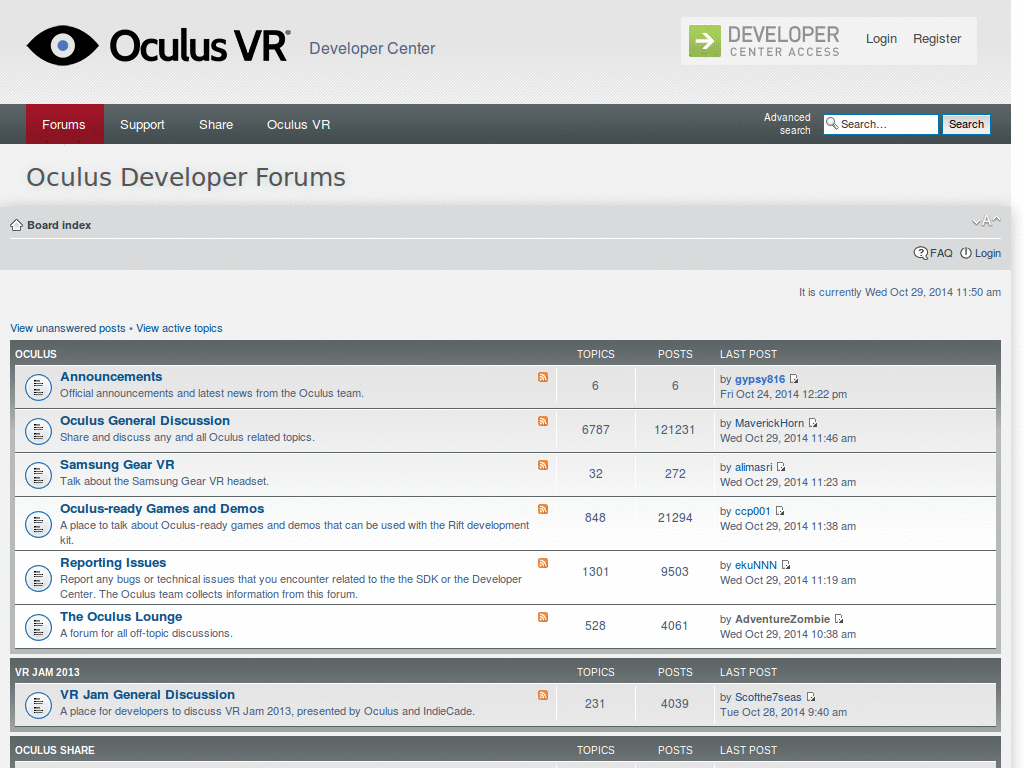
Task: Click the change font size icon
Action: (x=986, y=221)
